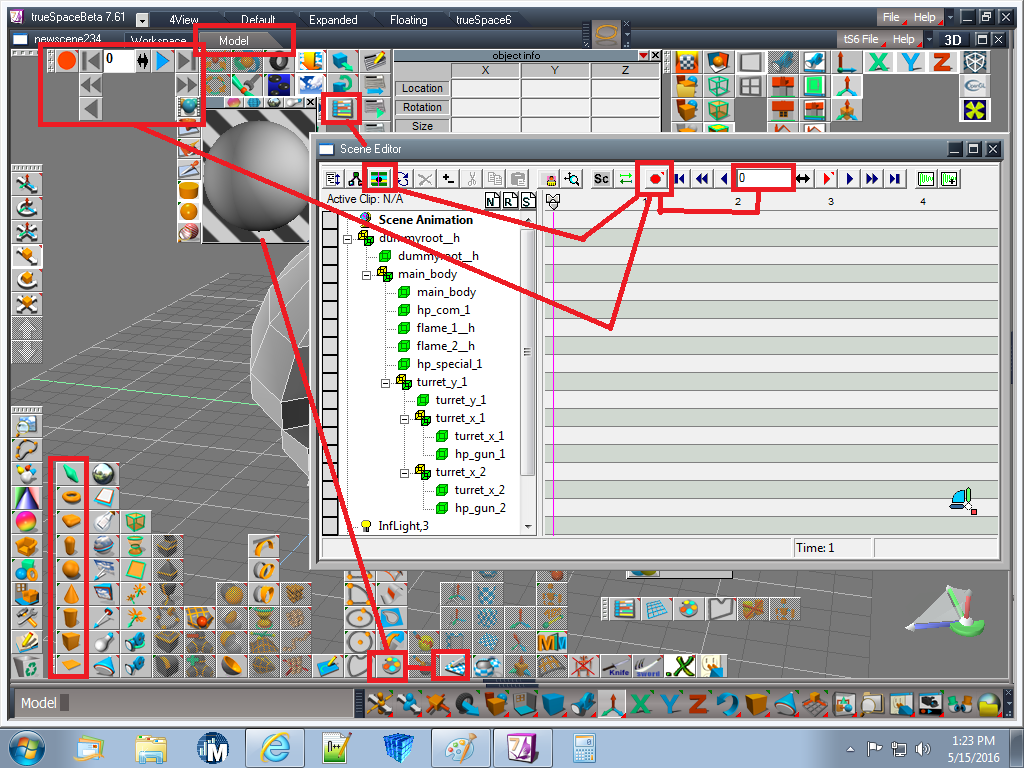Click the green waveform icon in Scene Editor

tap(926, 179)
